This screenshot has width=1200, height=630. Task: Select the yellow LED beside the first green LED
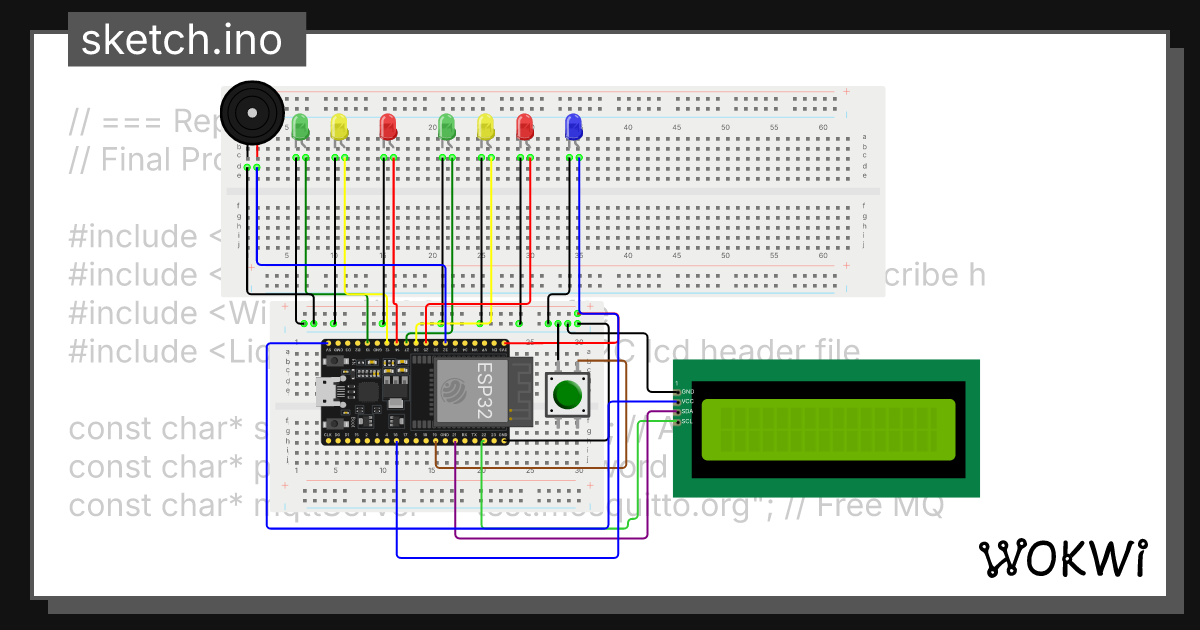[x=339, y=127]
